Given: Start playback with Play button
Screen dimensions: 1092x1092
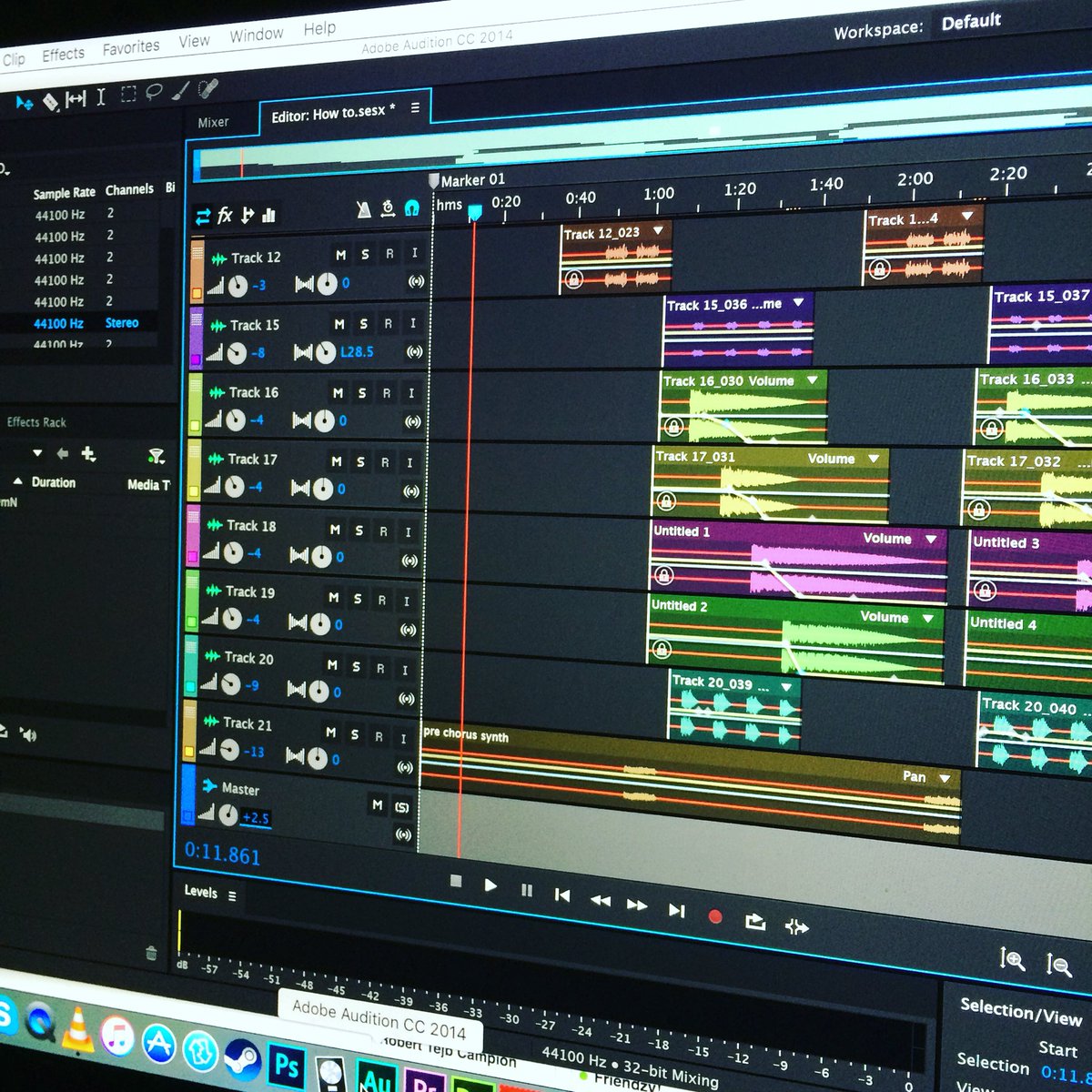Looking at the screenshot, I should [490, 885].
